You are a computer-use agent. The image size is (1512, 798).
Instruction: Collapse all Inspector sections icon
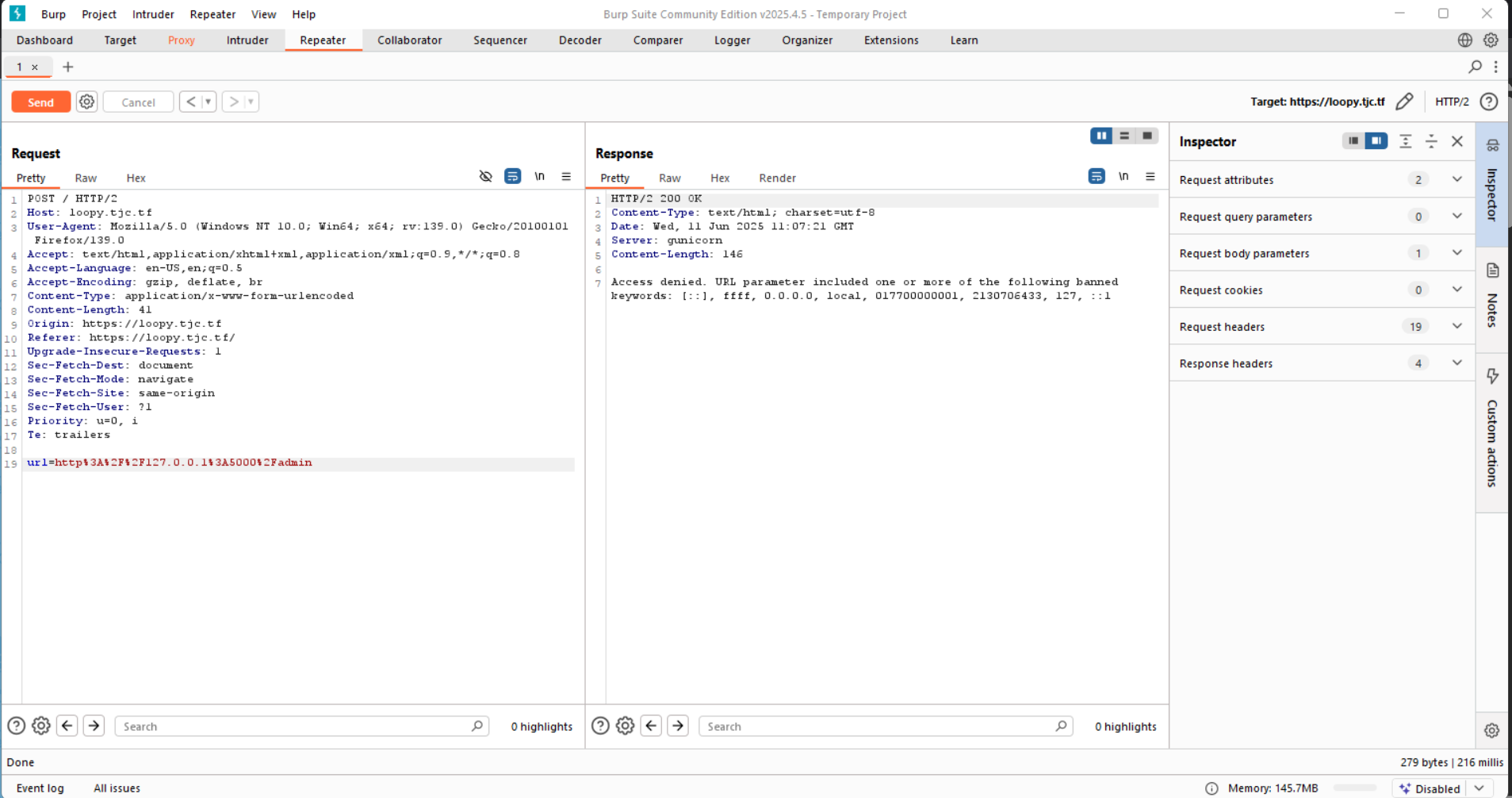coord(1431,141)
